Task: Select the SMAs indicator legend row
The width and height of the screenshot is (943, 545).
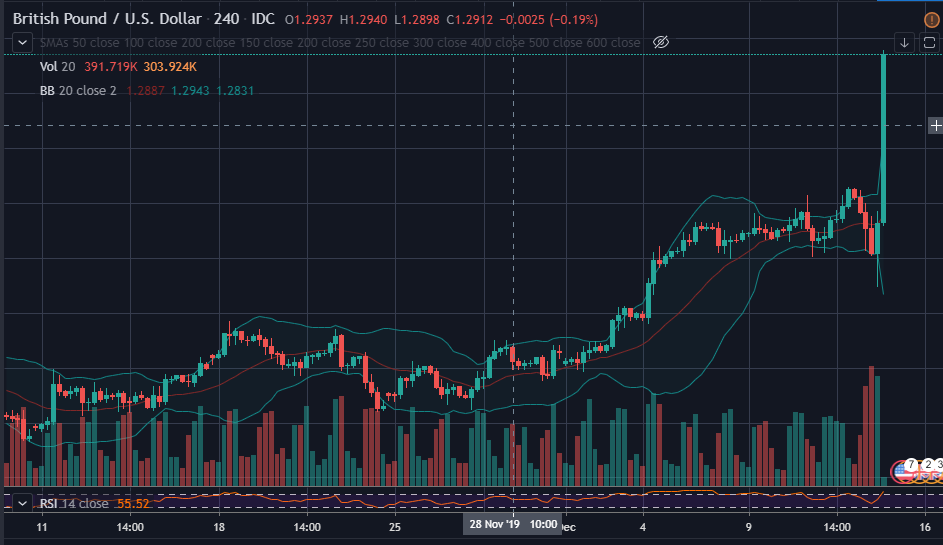Action: click(340, 43)
